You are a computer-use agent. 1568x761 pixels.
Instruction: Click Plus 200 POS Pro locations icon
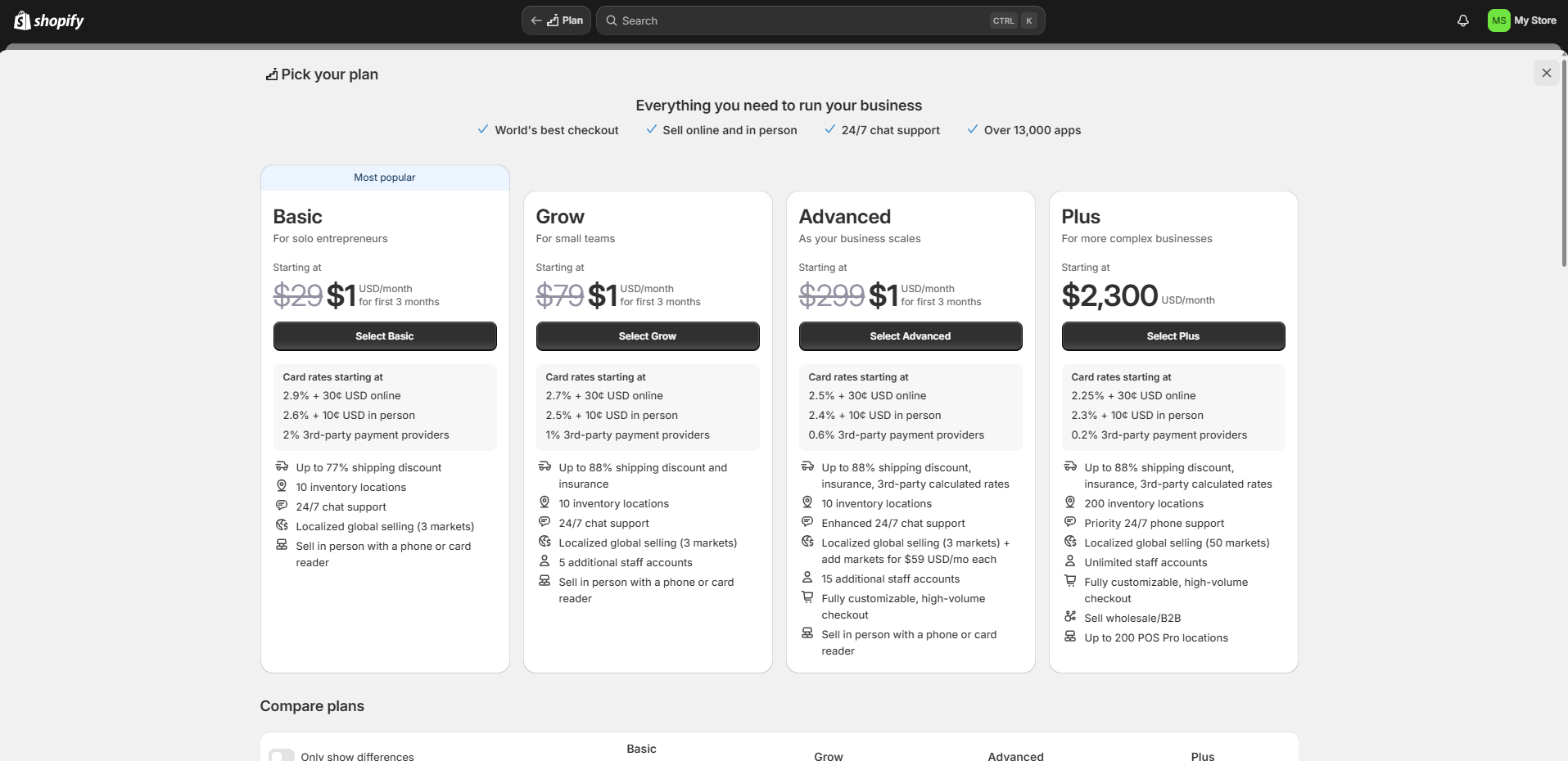pos(1070,637)
